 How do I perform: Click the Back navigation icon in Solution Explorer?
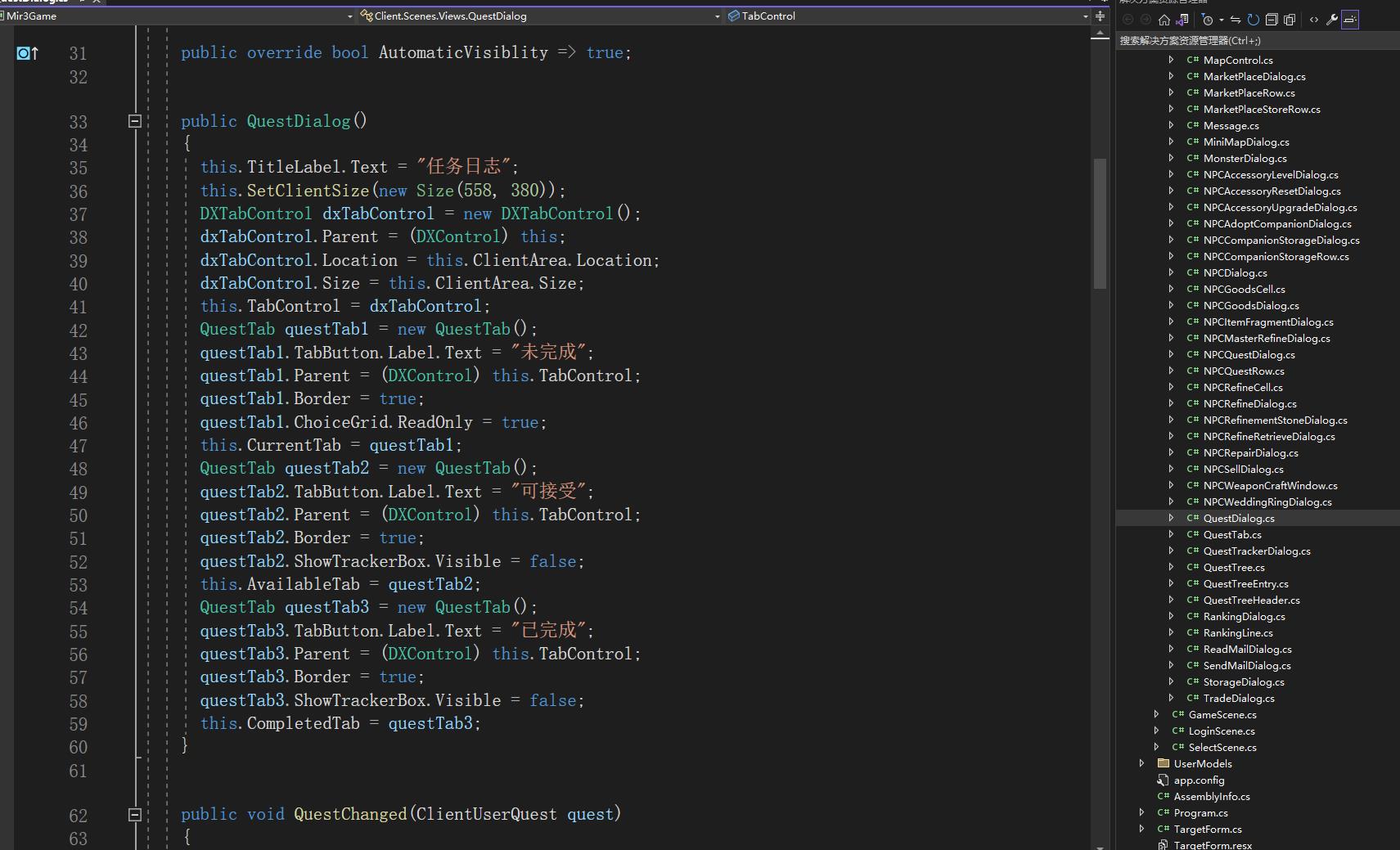point(1128,20)
